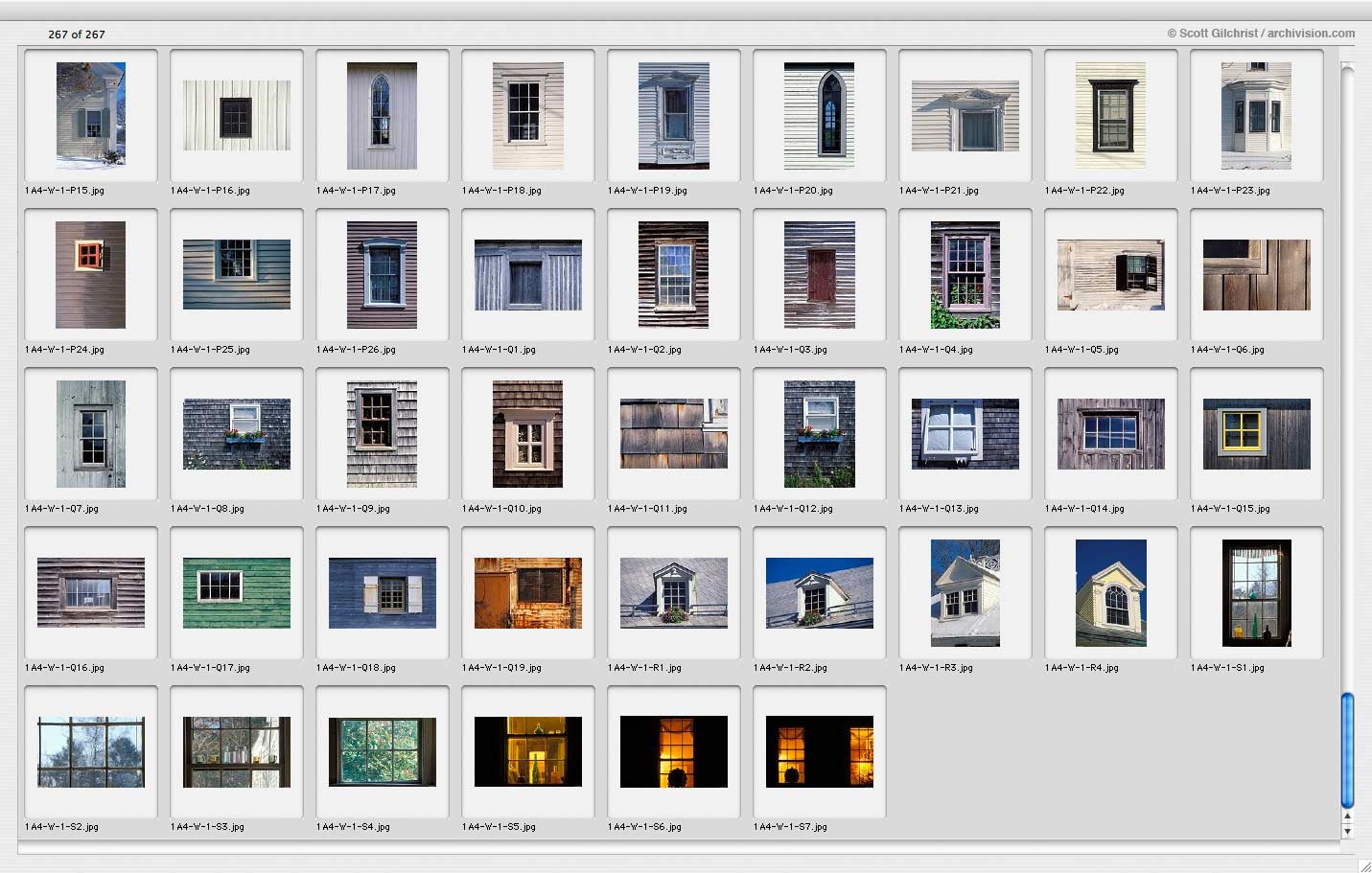The image size is (1372, 873).
Task: Select the 1A4-W-1-Q11.jpg shingle image
Action: point(674,433)
